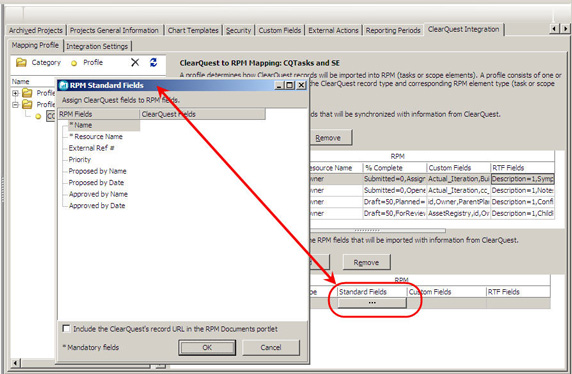The height and width of the screenshot is (374, 572).
Task: Close the RPM Standard Fields dialog
Action: click(301, 85)
